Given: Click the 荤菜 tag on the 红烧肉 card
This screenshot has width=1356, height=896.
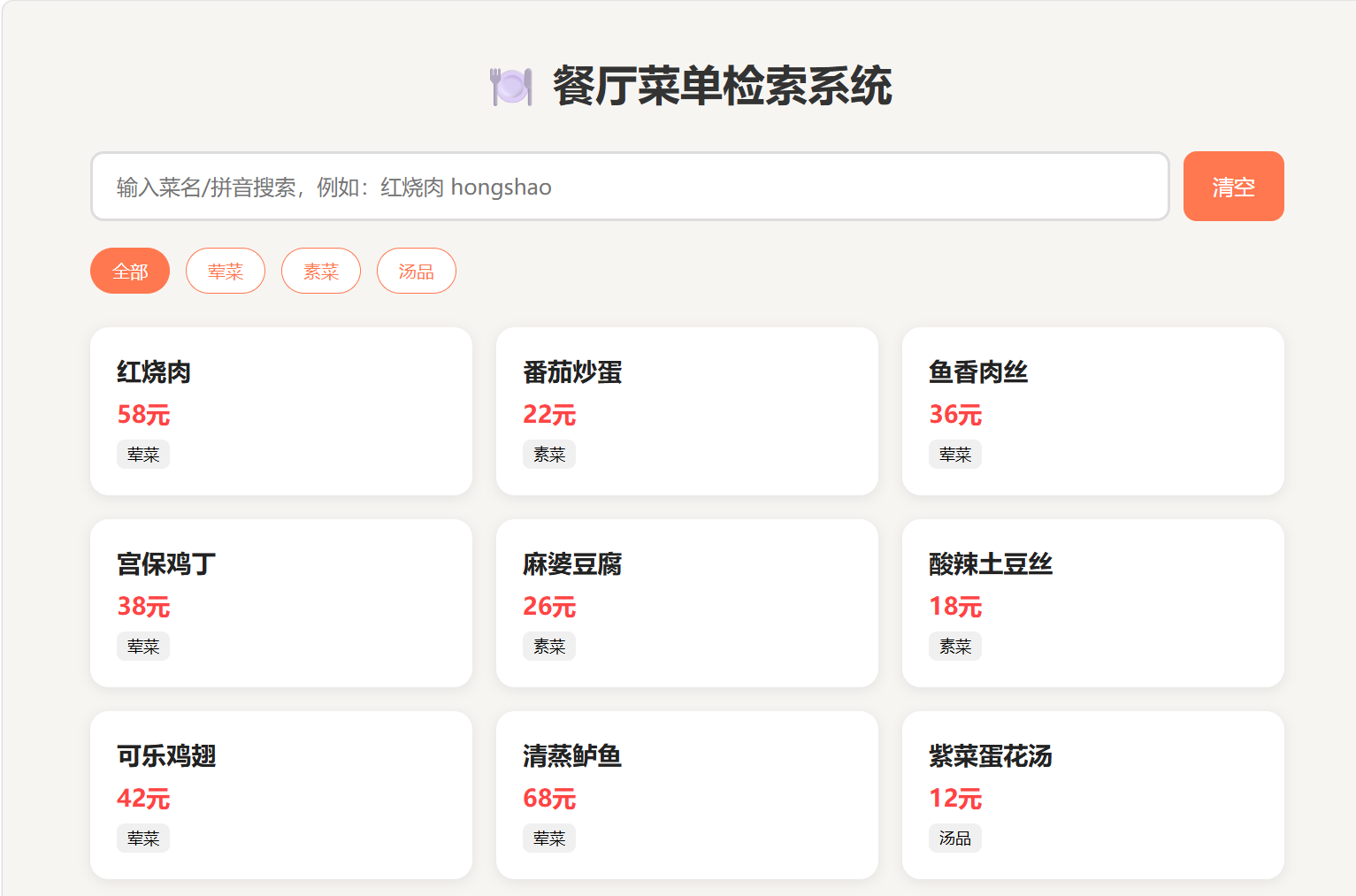Looking at the screenshot, I should coord(143,455).
